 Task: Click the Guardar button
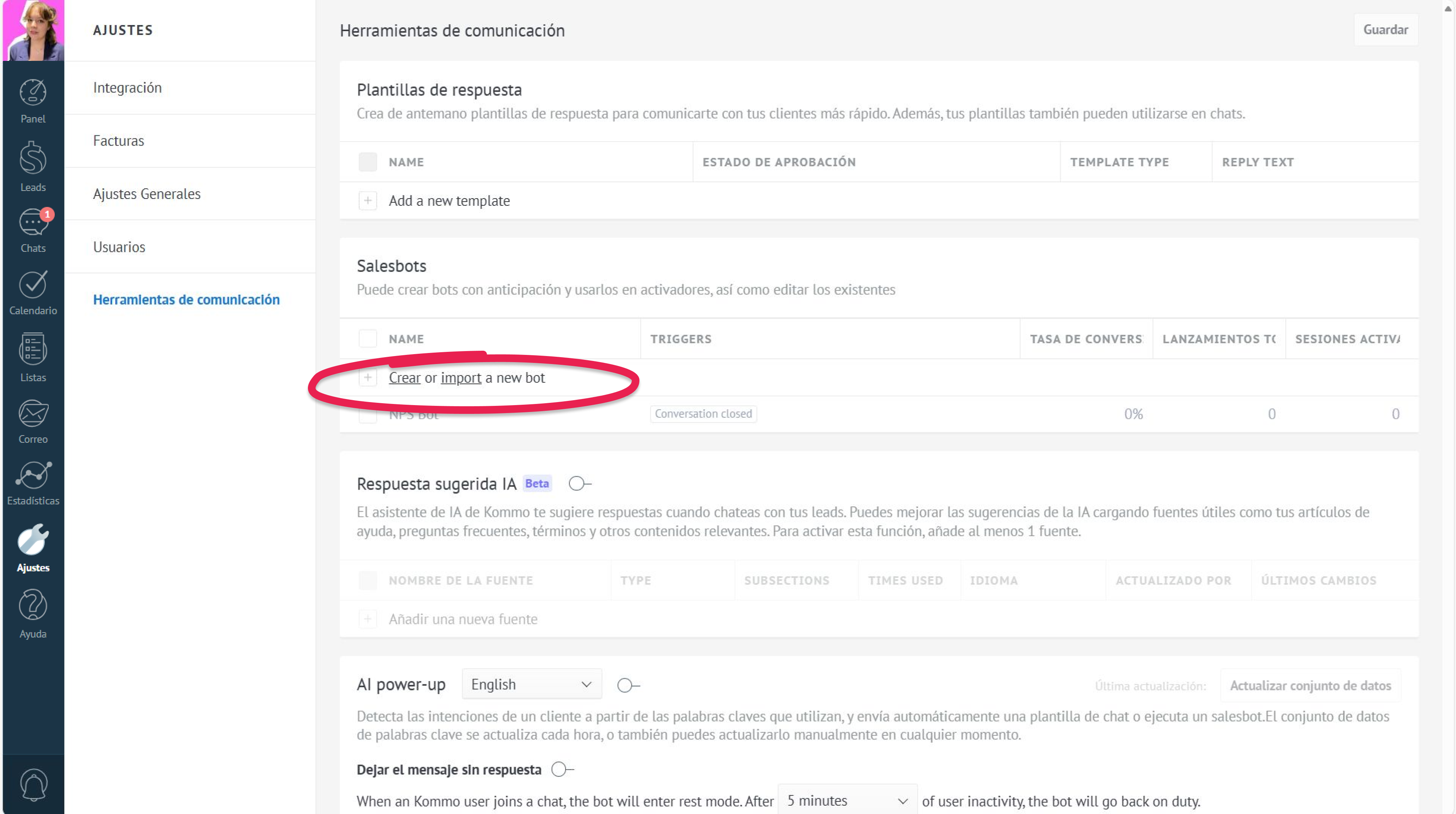[x=1385, y=29]
